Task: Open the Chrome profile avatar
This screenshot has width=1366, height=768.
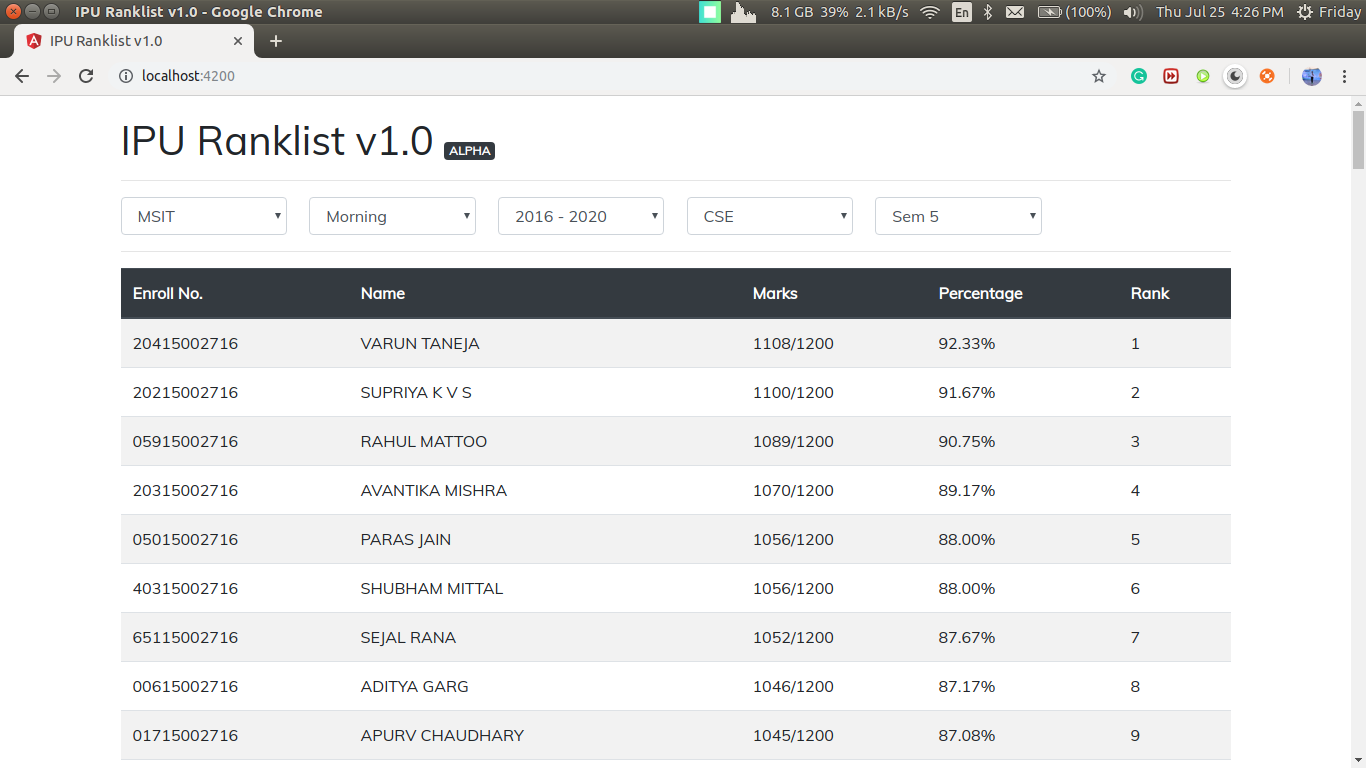Action: pyautogui.click(x=1312, y=76)
